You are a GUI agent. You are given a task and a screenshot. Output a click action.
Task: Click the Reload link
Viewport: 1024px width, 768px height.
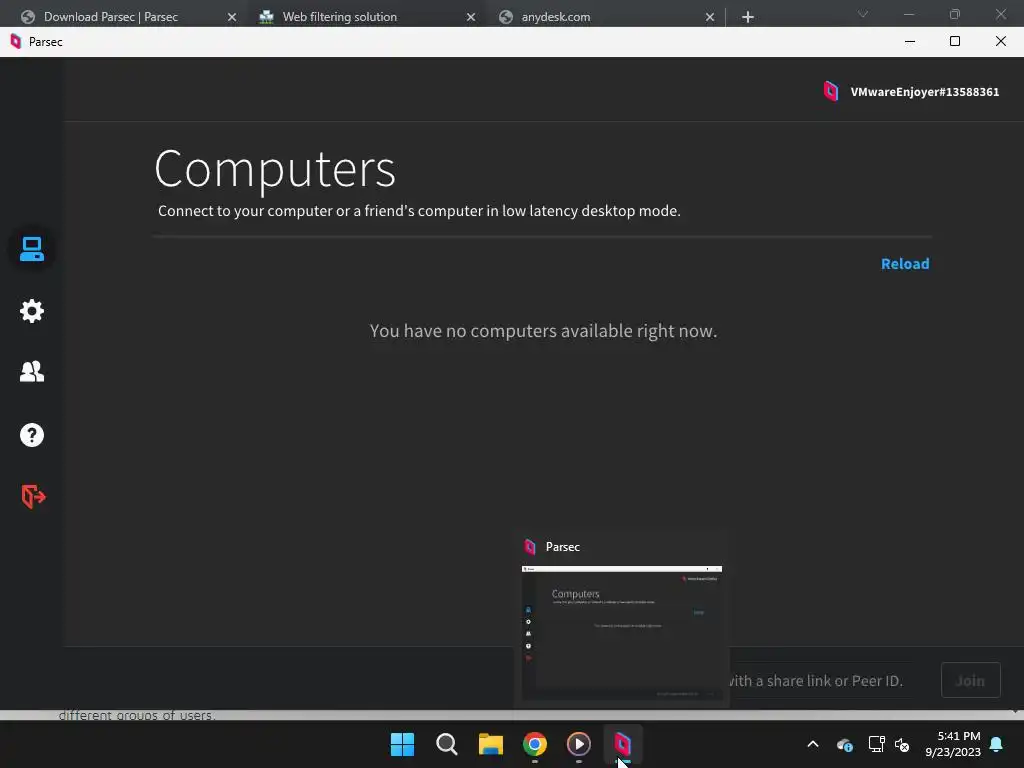click(904, 264)
